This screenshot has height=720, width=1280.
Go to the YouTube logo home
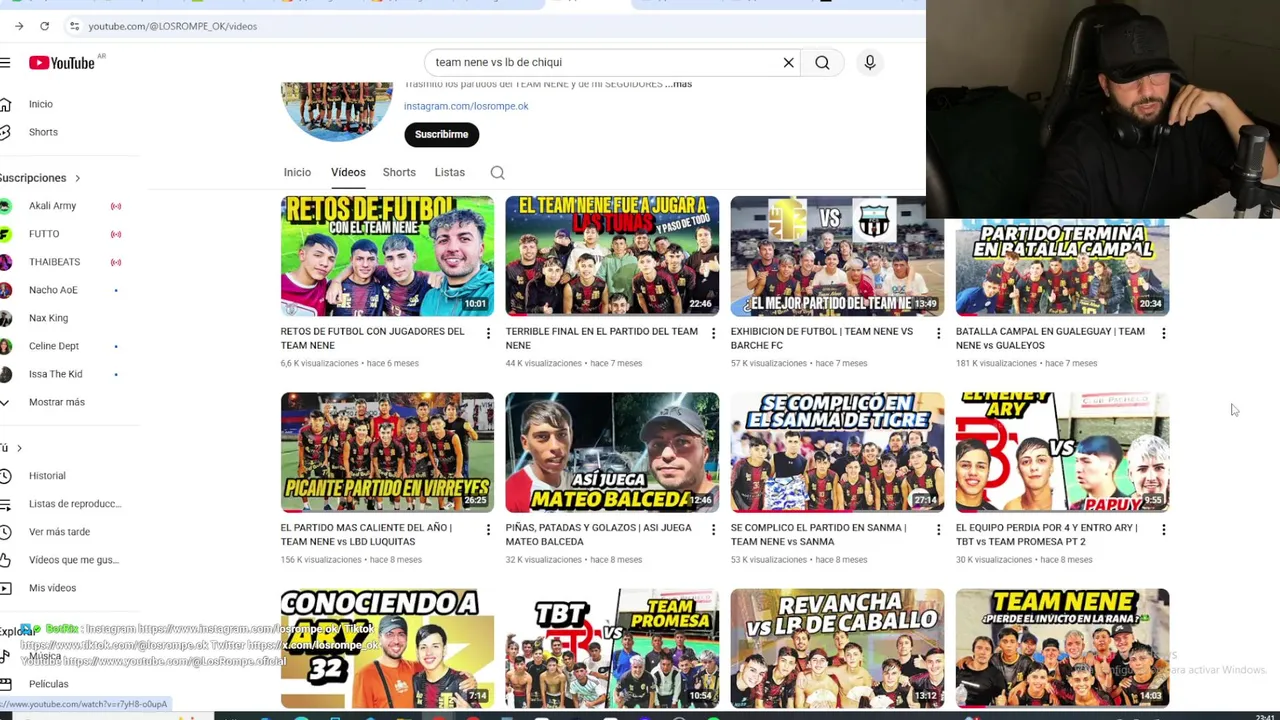(61, 63)
